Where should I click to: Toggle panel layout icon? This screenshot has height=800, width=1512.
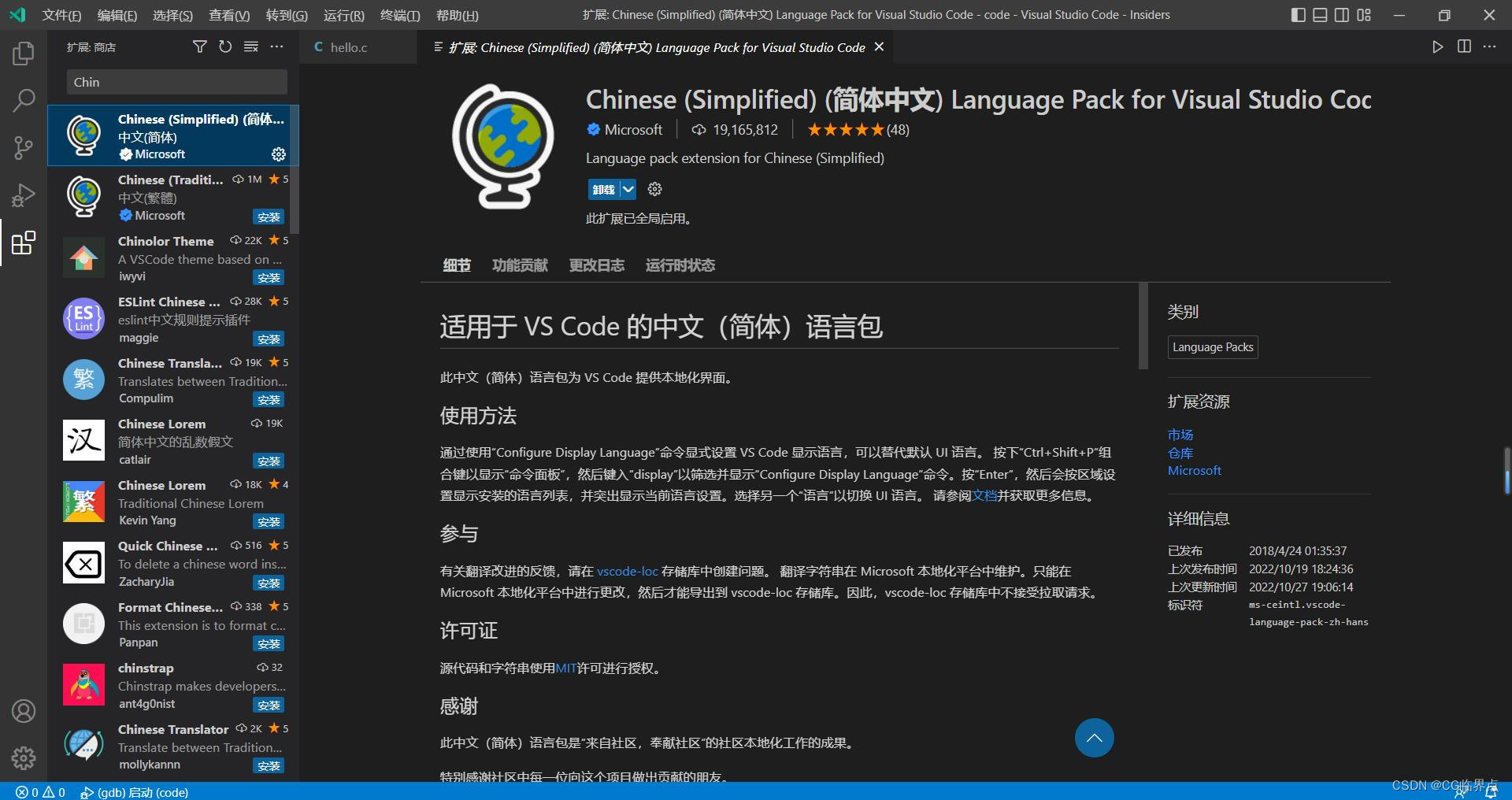1320,15
